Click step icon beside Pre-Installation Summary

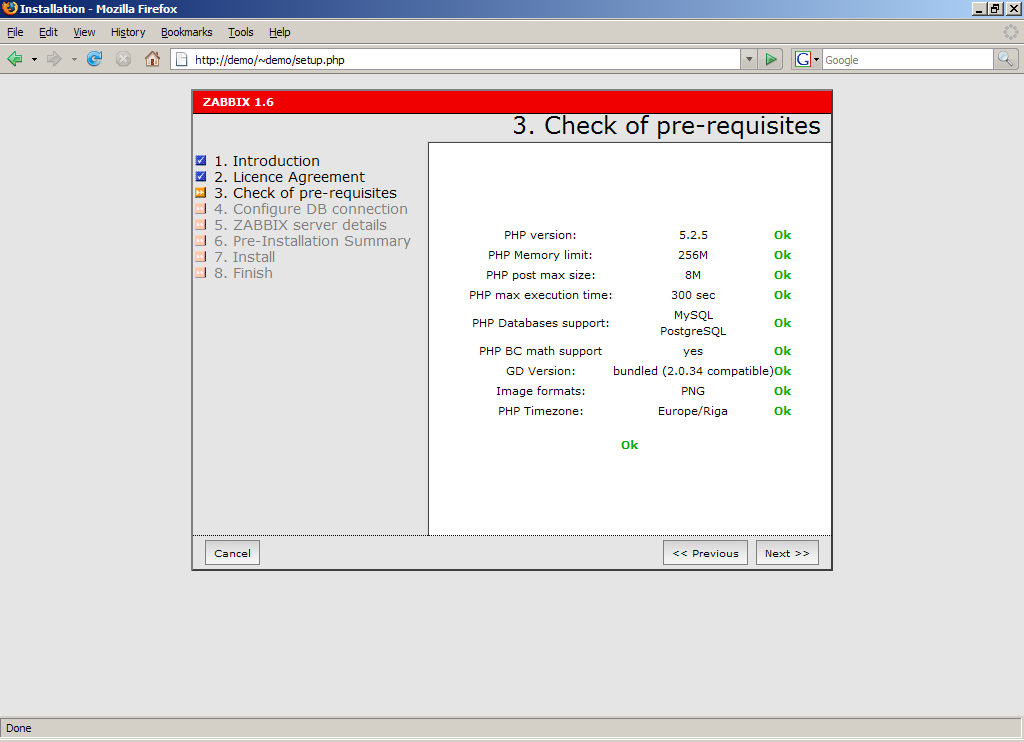pyautogui.click(x=200, y=240)
